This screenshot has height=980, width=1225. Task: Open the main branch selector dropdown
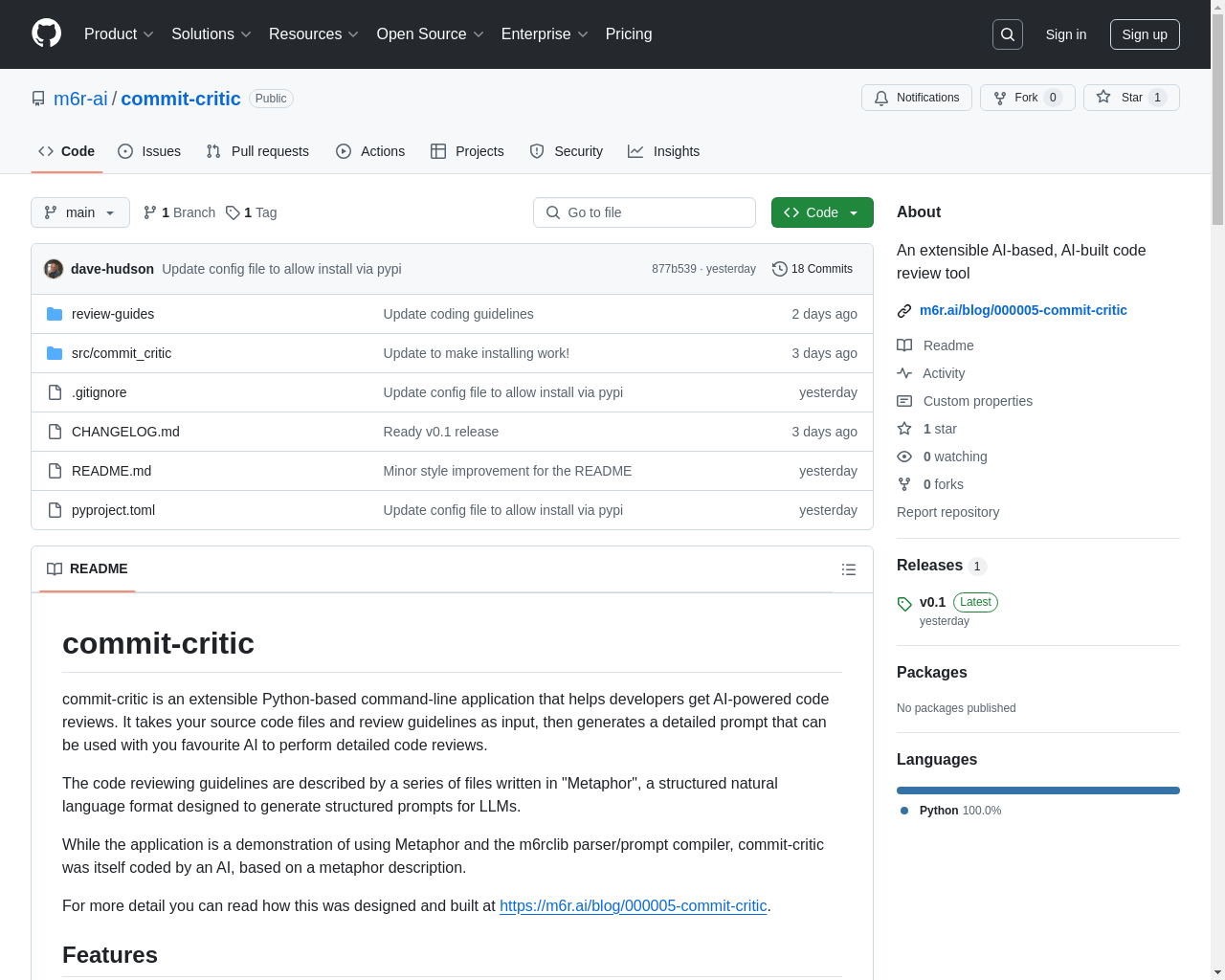point(80,212)
